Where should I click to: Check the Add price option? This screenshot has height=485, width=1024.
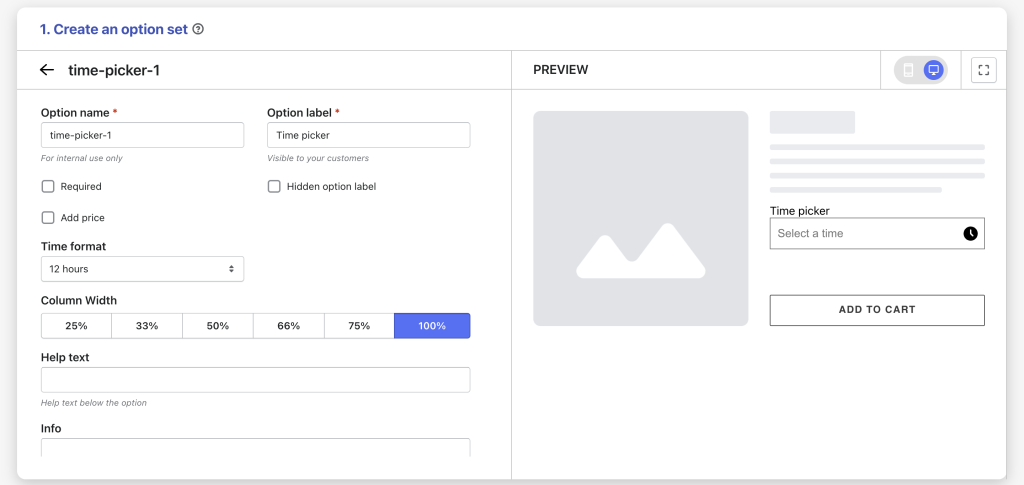(x=48, y=218)
